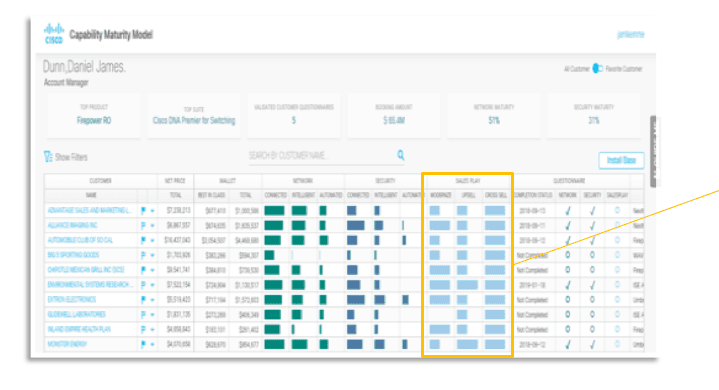719x390 pixels.
Task: Open Glidewell Laboratories customer link
Action: click(77, 314)
